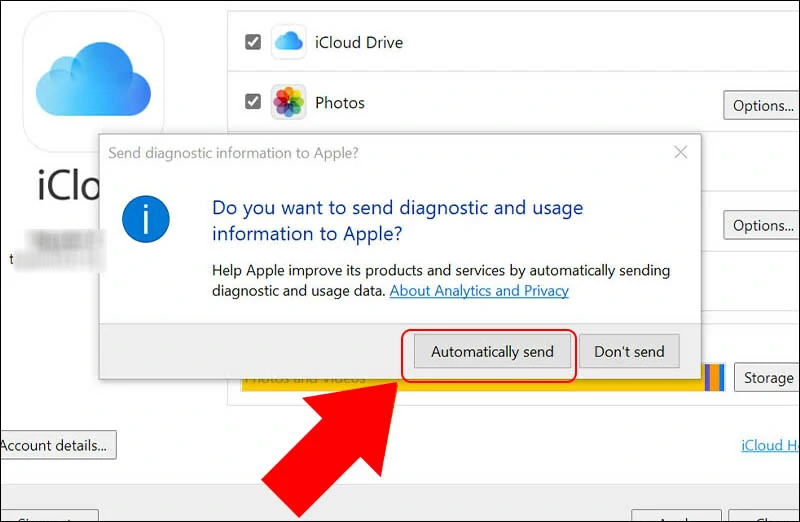Uncheck the iCloud Drive checkbox

point(253,42)
